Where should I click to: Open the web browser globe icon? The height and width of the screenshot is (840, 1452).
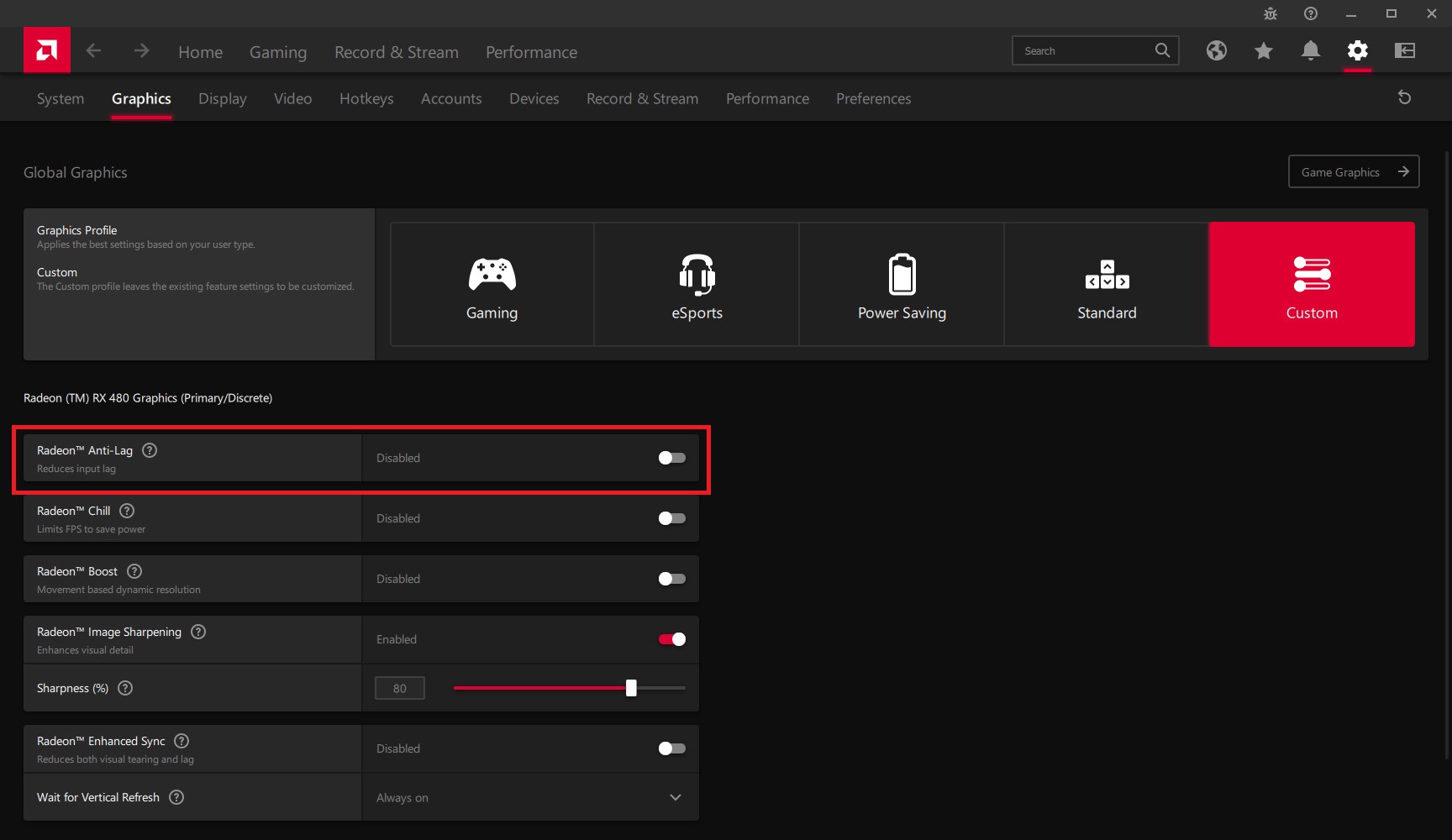1216,50
